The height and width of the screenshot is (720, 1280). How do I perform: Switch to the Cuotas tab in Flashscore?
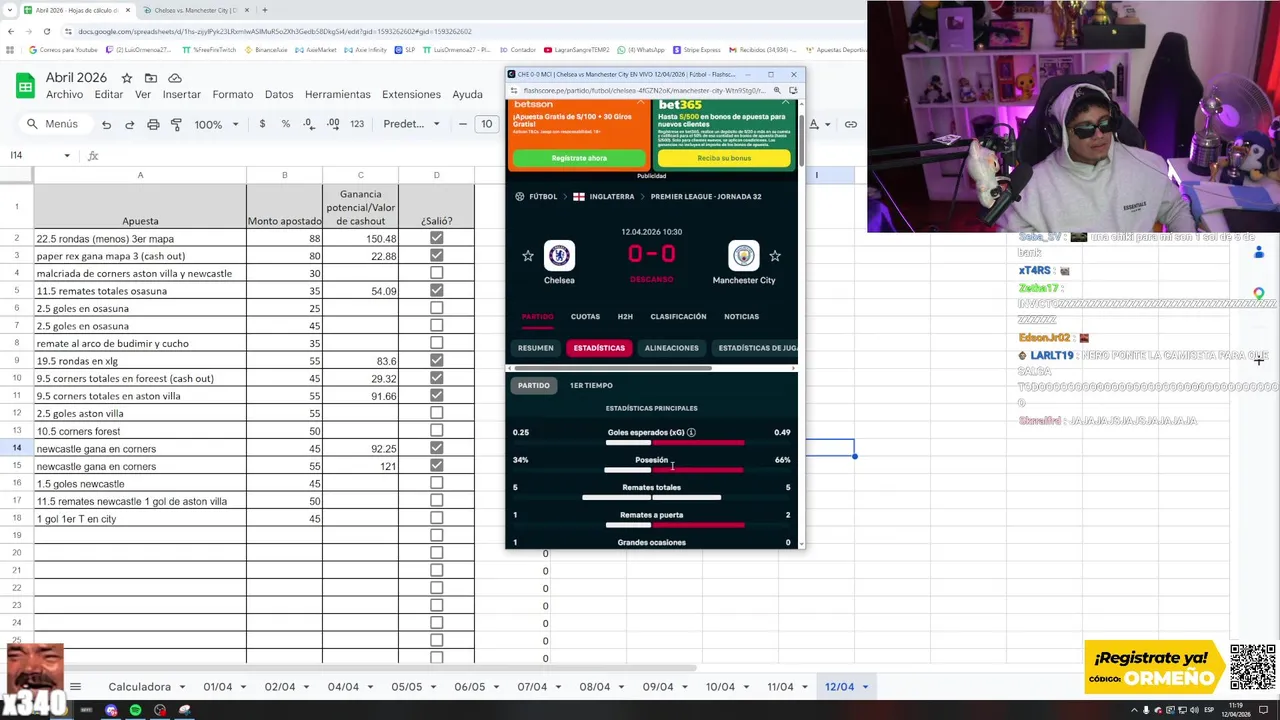pos(585,316)
